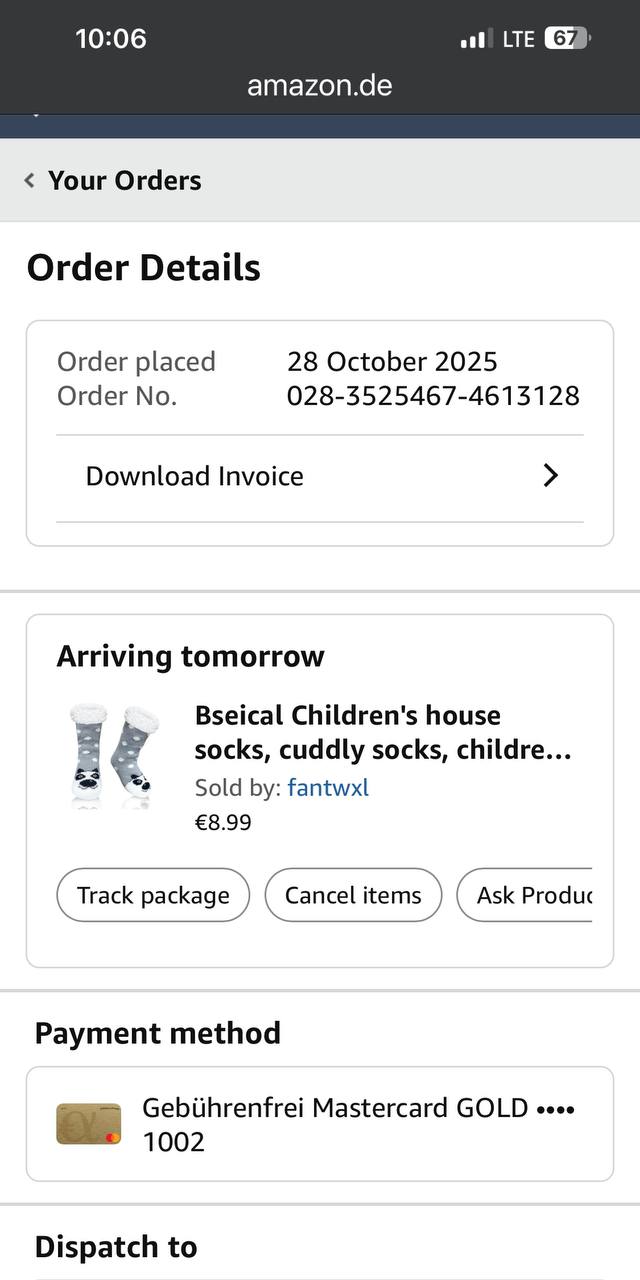The height and width of the screenshot is (1280, 640).
Task: Tap the Arriving tomorrow heading
Action: coord(190,657)
